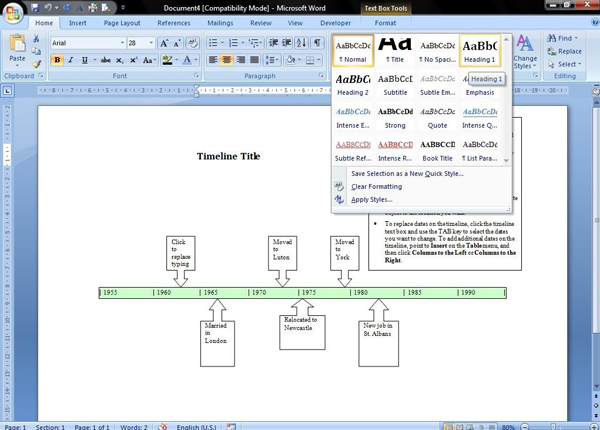Open the font size dropdown showing 28
This screenshot has height=430, width=600.
(x=140, y=43)
